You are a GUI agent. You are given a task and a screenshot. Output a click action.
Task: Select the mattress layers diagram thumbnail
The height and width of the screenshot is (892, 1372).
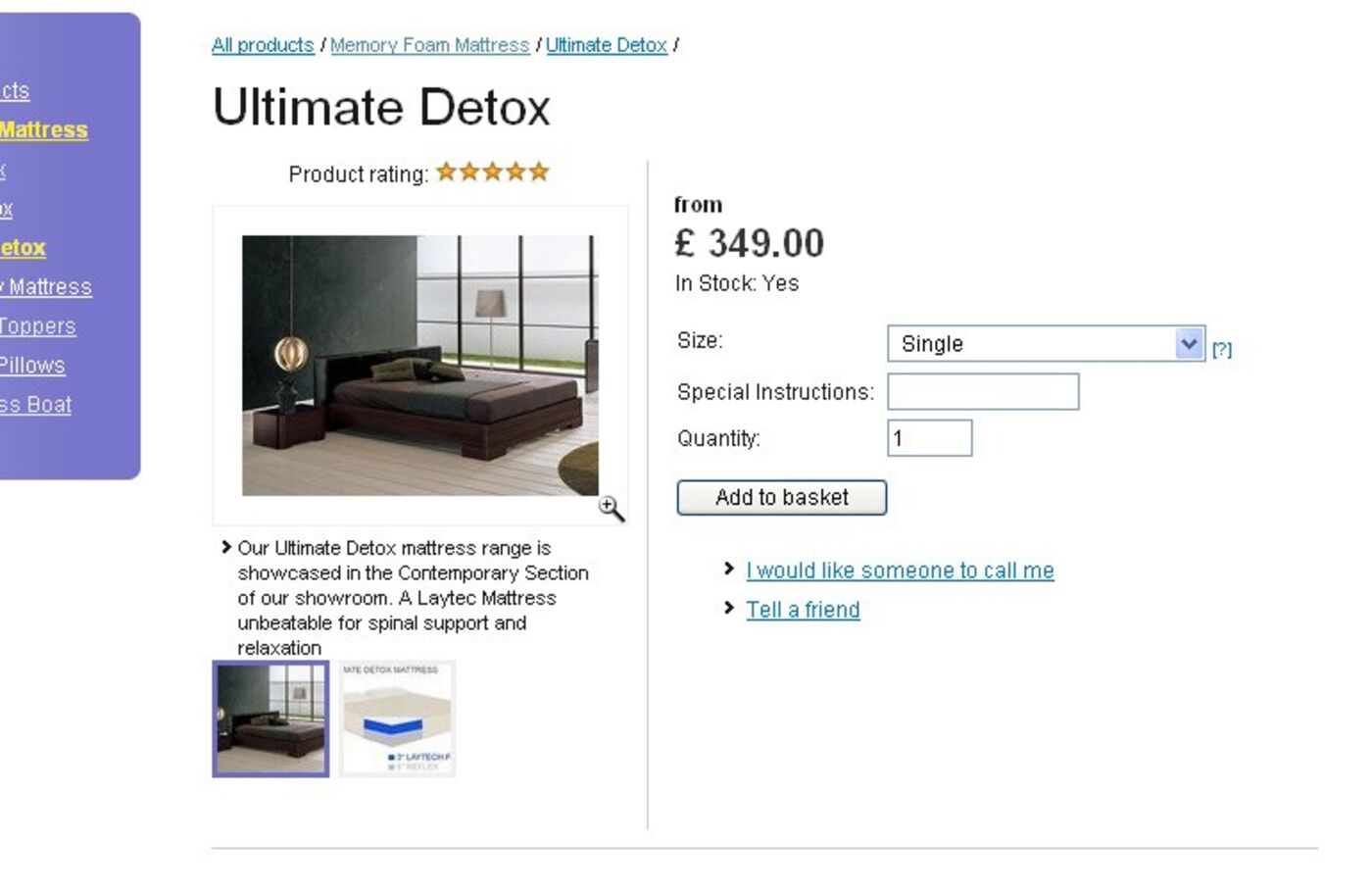[397, 719]
